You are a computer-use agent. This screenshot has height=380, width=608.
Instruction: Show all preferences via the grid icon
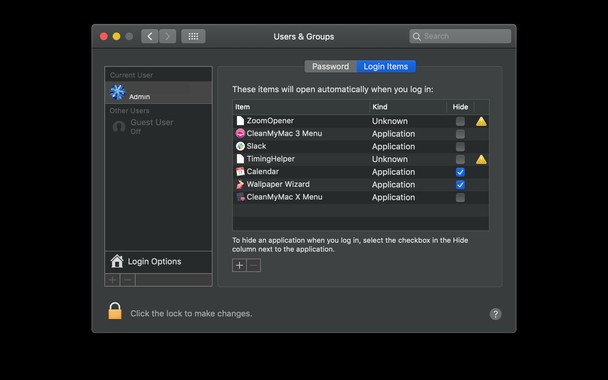(x=193, y=36)
